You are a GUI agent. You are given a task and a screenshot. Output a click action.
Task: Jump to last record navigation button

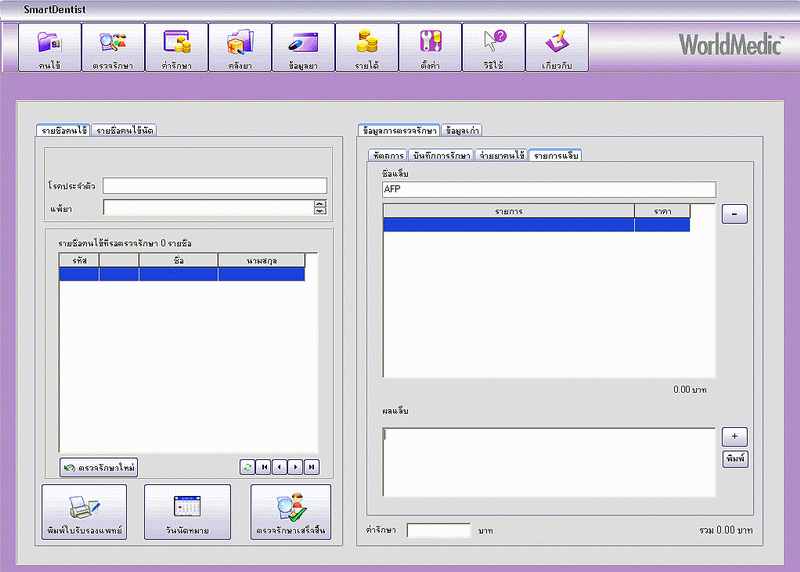(311, 467)
